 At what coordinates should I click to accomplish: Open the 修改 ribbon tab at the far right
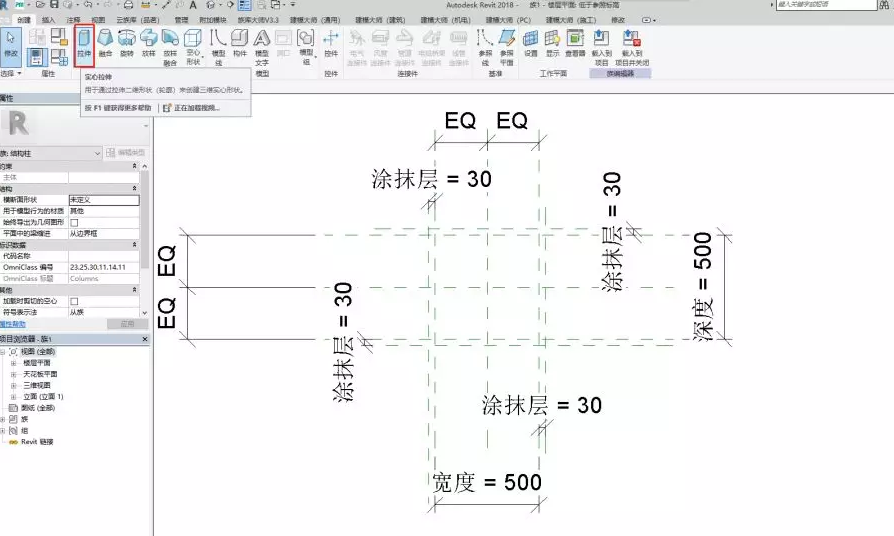[x=618, y=20]
